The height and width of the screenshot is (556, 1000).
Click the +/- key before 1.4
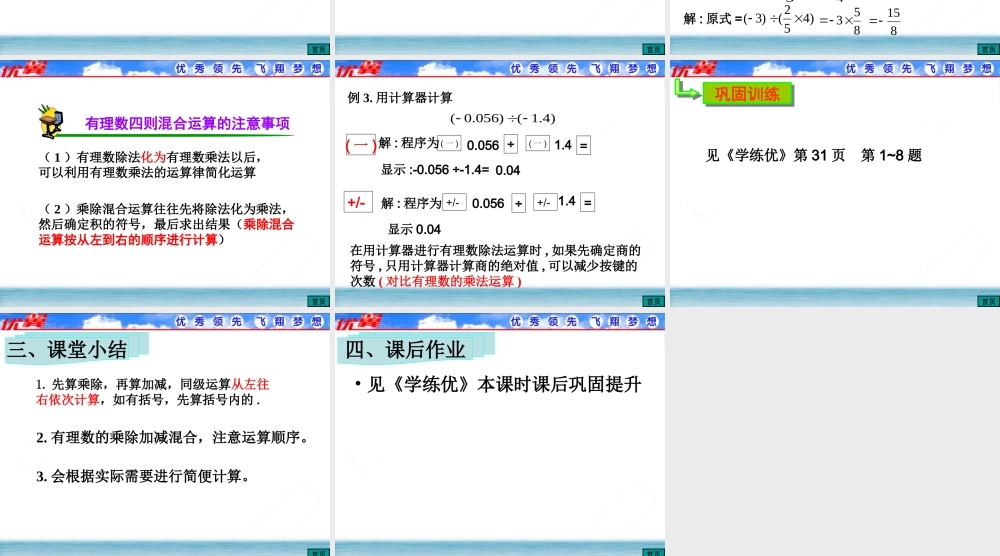(545, 202)
